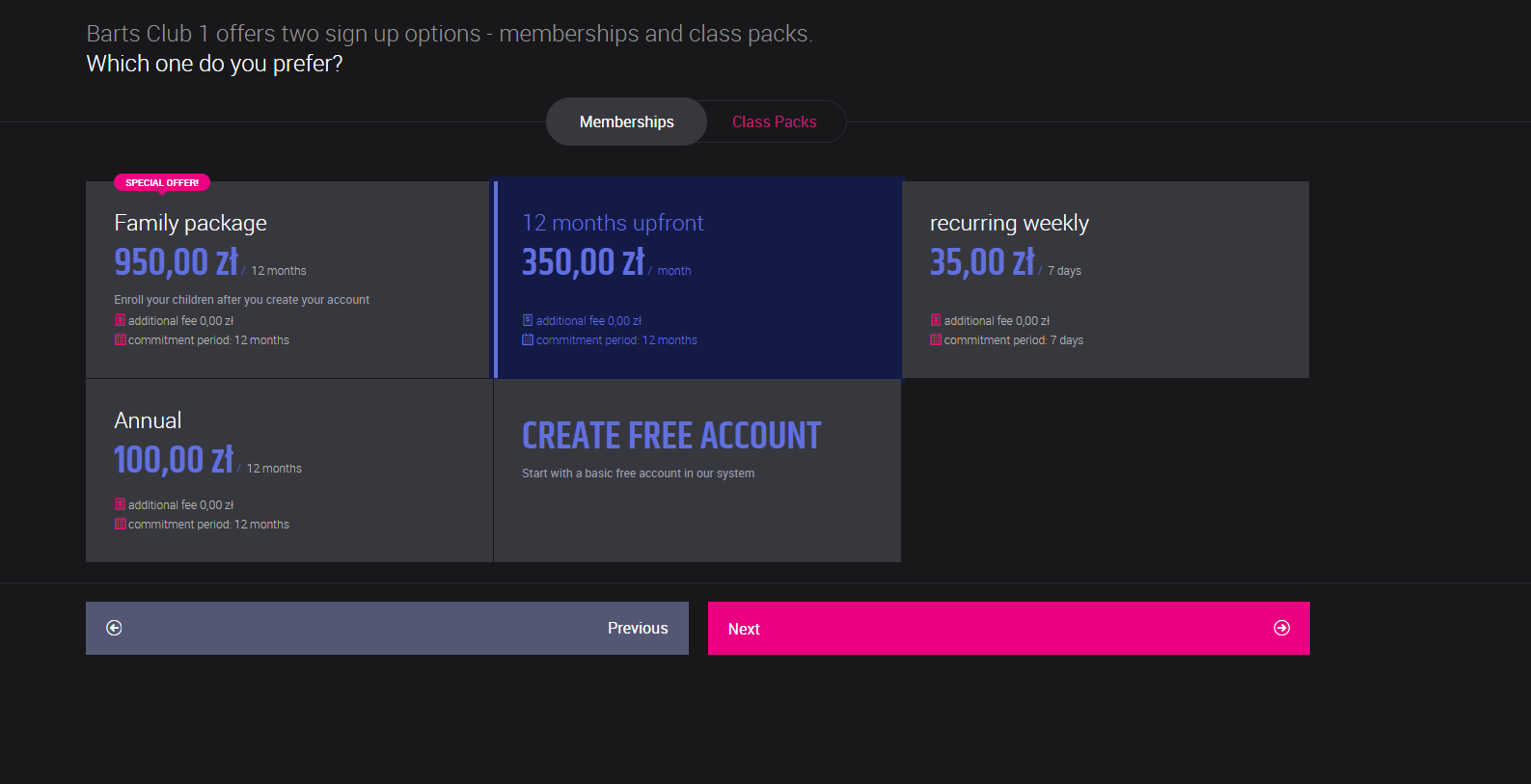Switch to the Memberships tab
The image size is (1531, 784).
coord(626,122)
